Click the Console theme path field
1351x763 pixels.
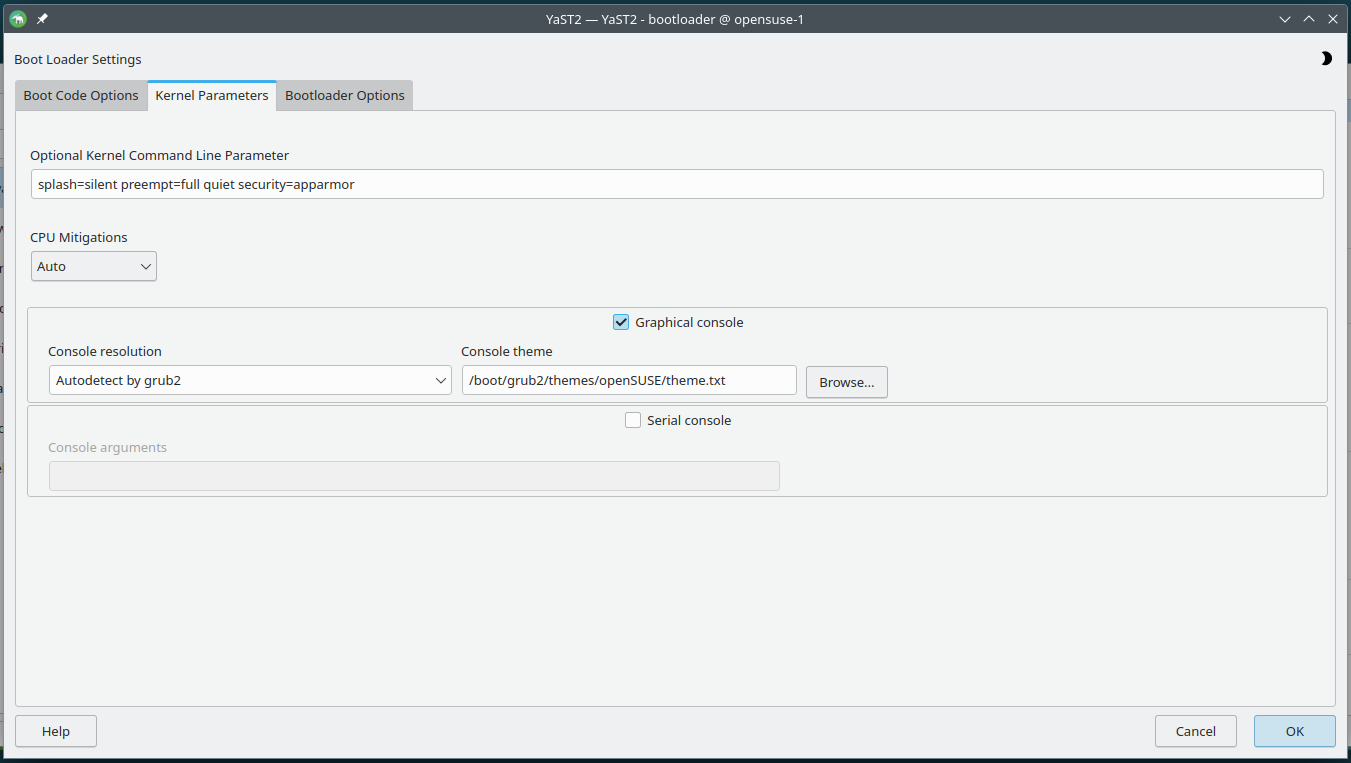click(x=629, y=381)
